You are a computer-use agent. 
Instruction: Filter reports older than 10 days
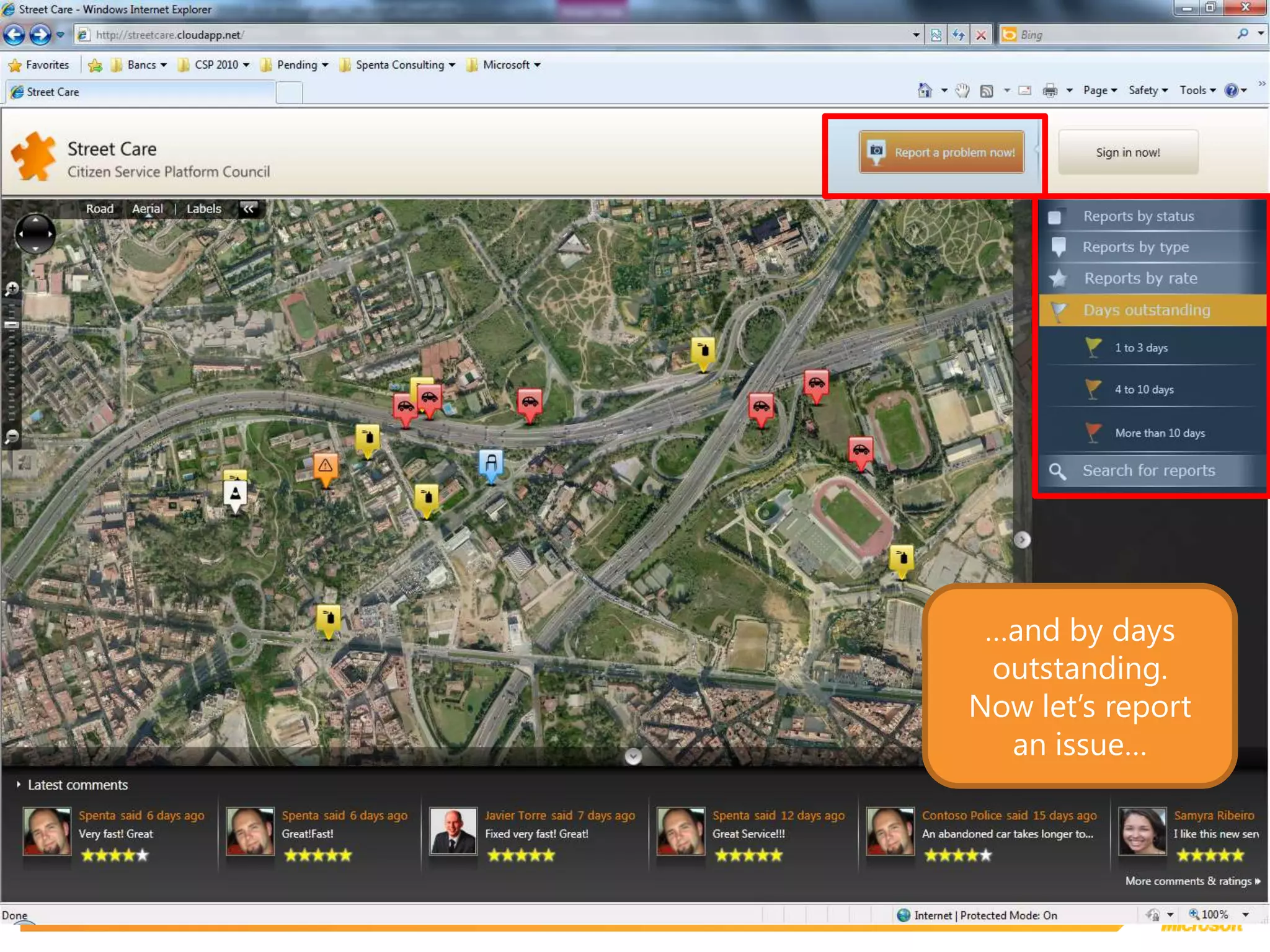tap(1159, 433)
